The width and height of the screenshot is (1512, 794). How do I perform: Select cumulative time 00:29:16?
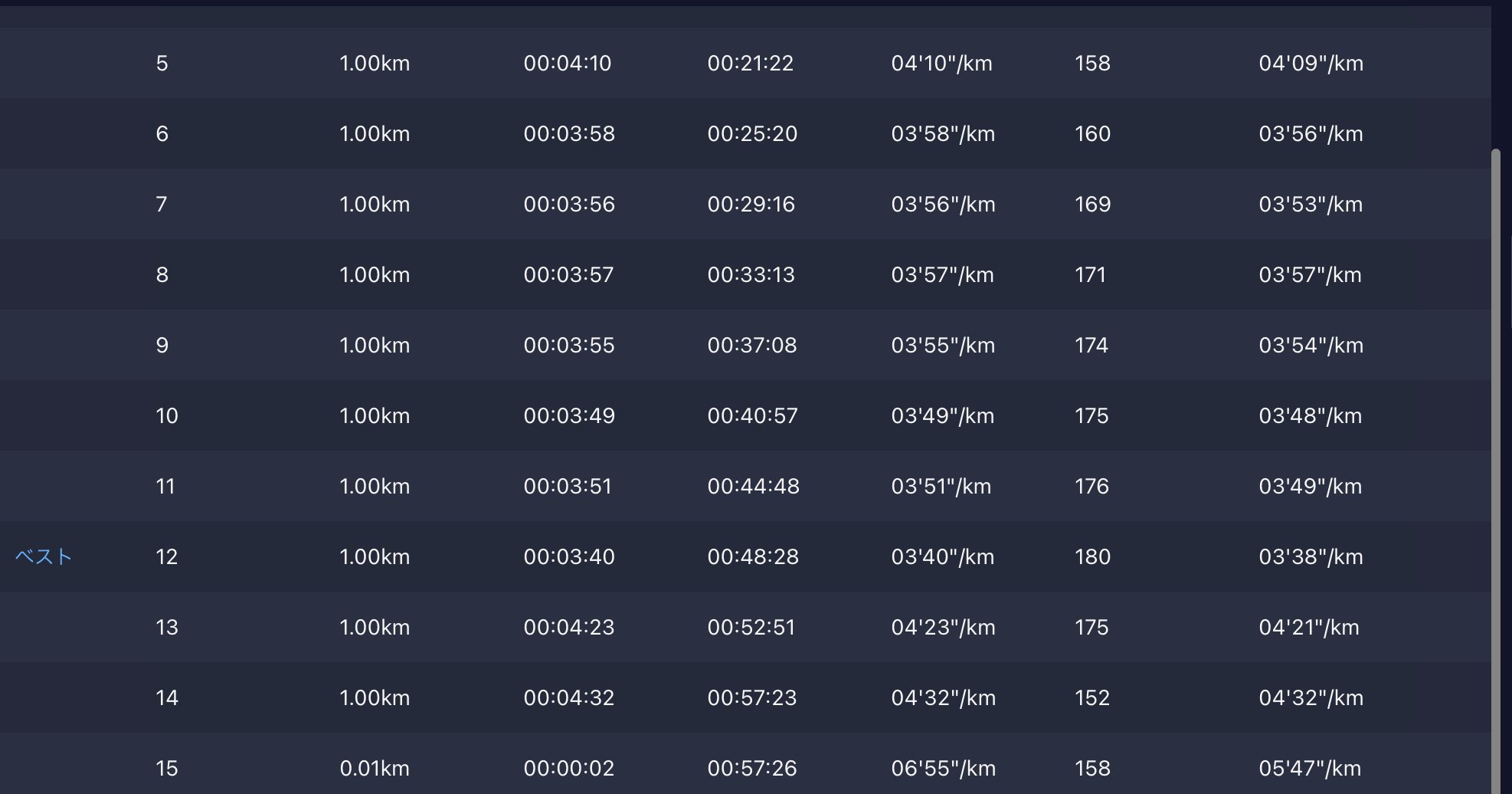click(x=751, y=204)
